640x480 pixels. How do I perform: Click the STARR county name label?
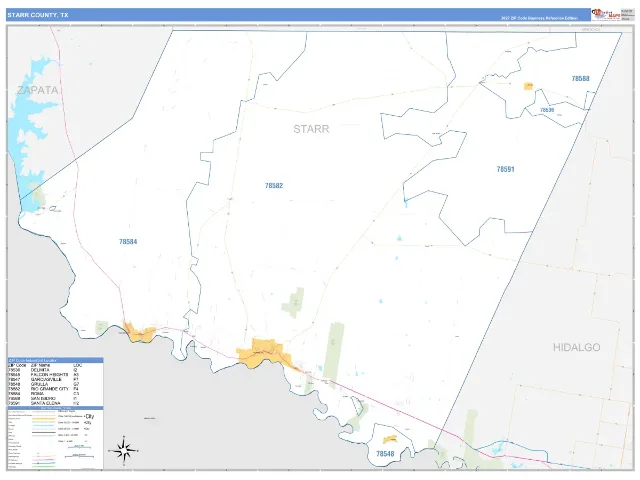point(311,129)
